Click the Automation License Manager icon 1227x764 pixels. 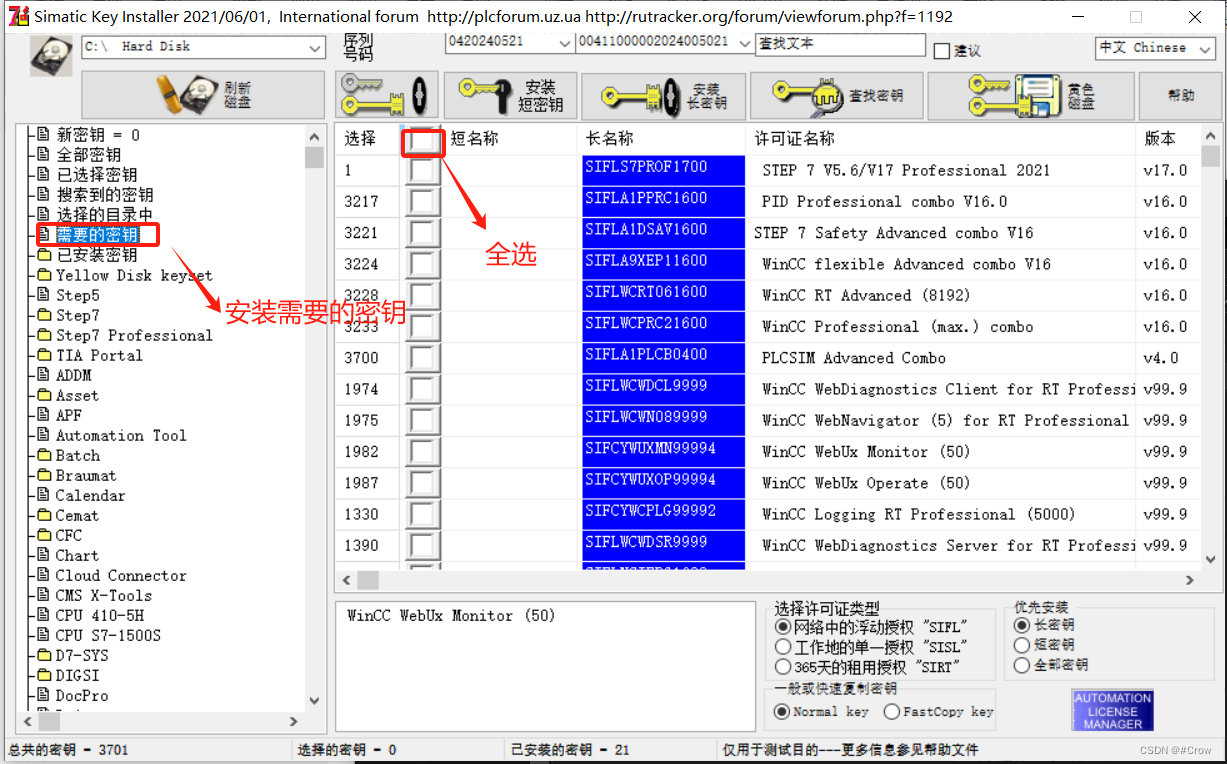(x=1113, y=710)
